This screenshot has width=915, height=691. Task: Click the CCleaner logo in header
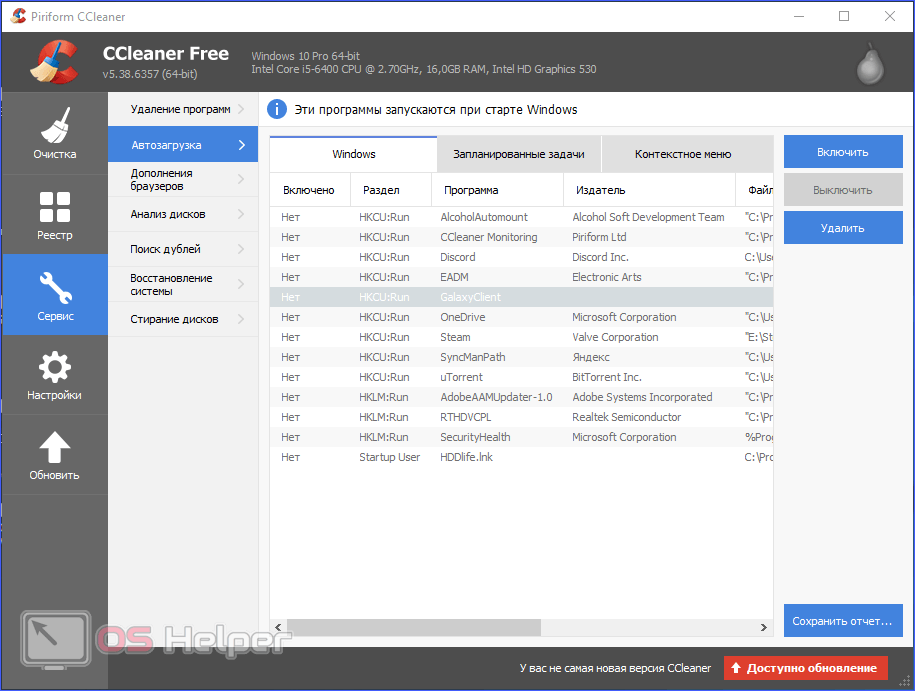pos(54,62)
